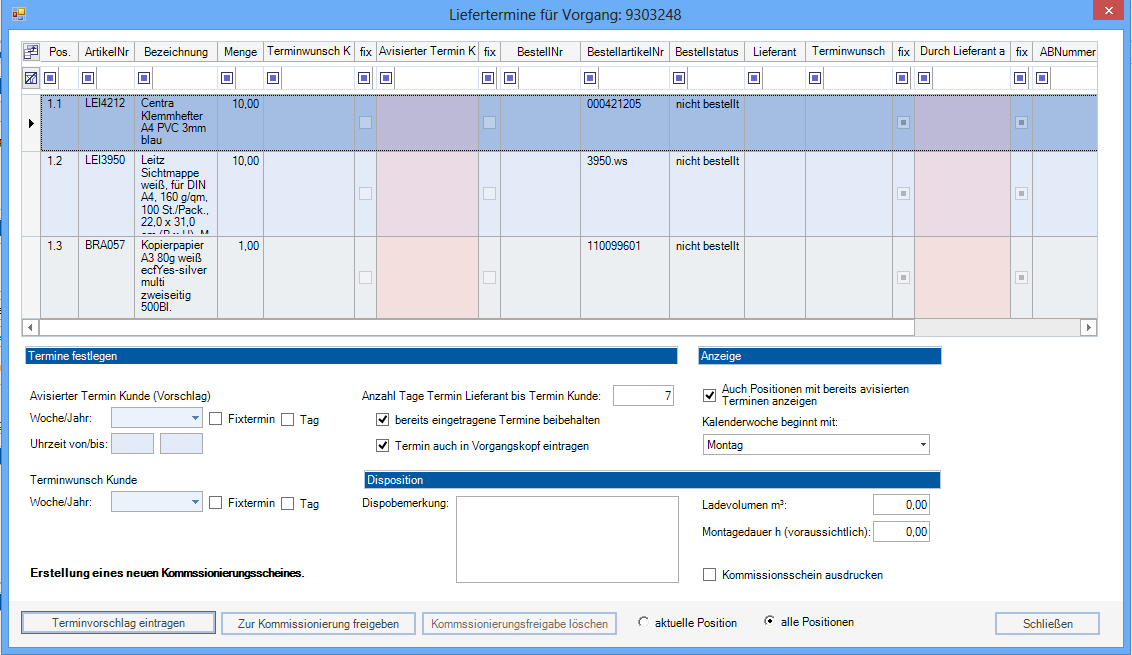1132x655 pixels.
Task: Click the filter operator icon under Bestellstatus column
Action: click(x=680, y=78)
